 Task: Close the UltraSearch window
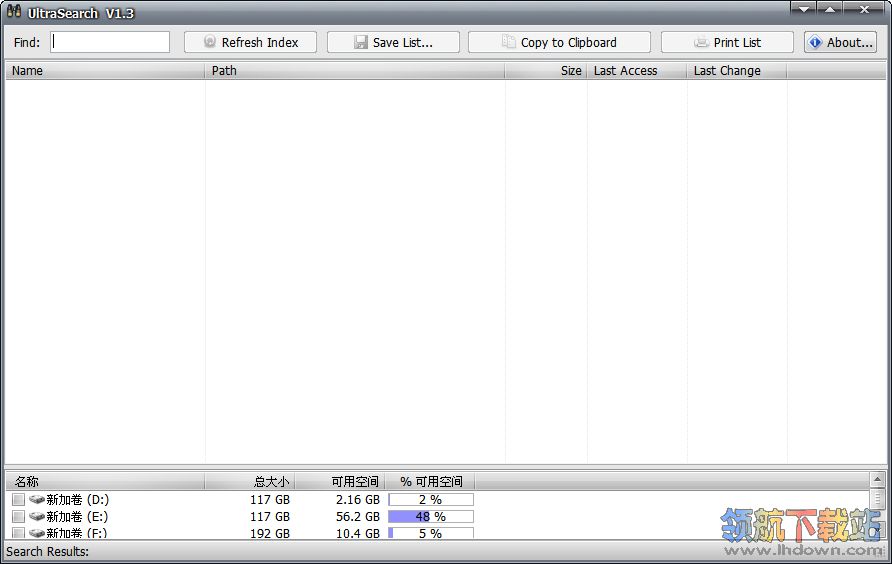click(864, 9)
